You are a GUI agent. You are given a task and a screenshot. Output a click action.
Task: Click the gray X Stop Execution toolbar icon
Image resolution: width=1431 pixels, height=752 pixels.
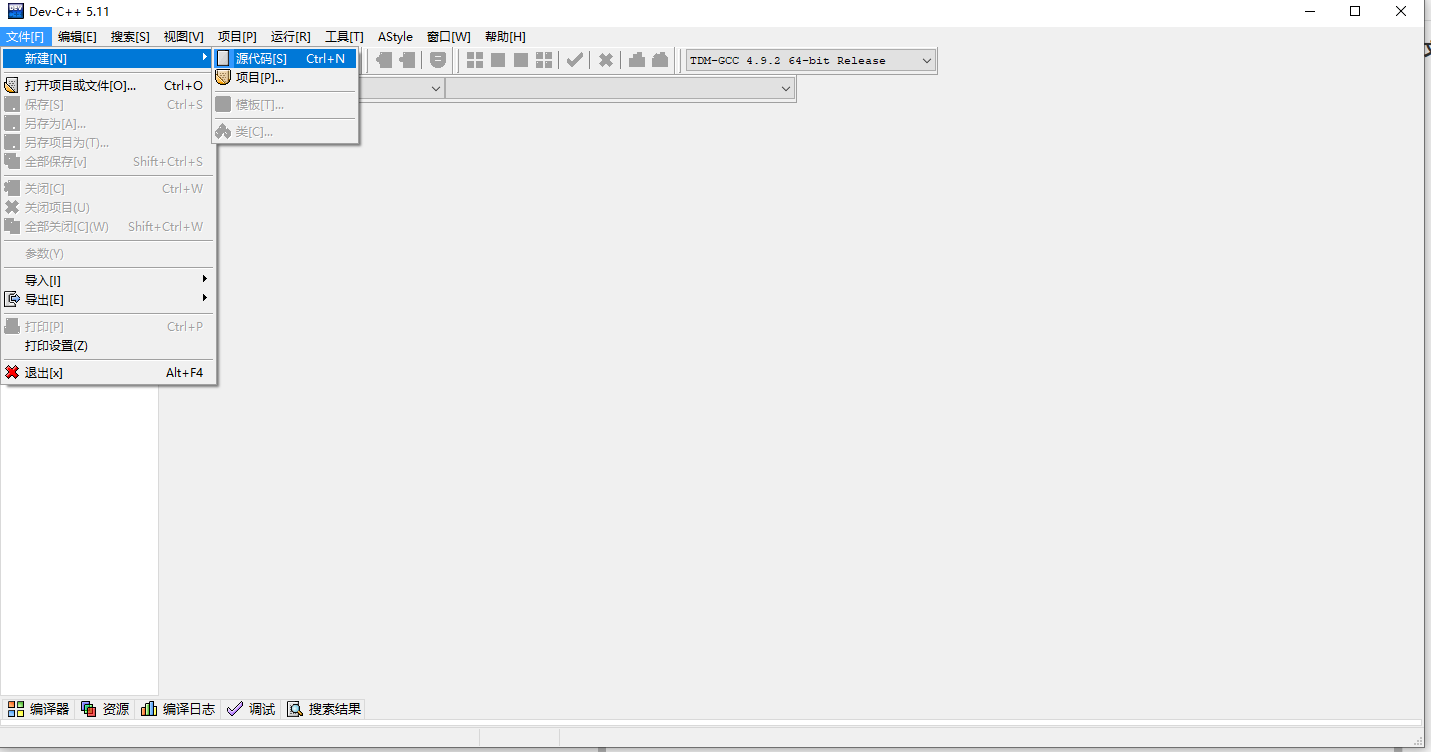pos(606,60)
